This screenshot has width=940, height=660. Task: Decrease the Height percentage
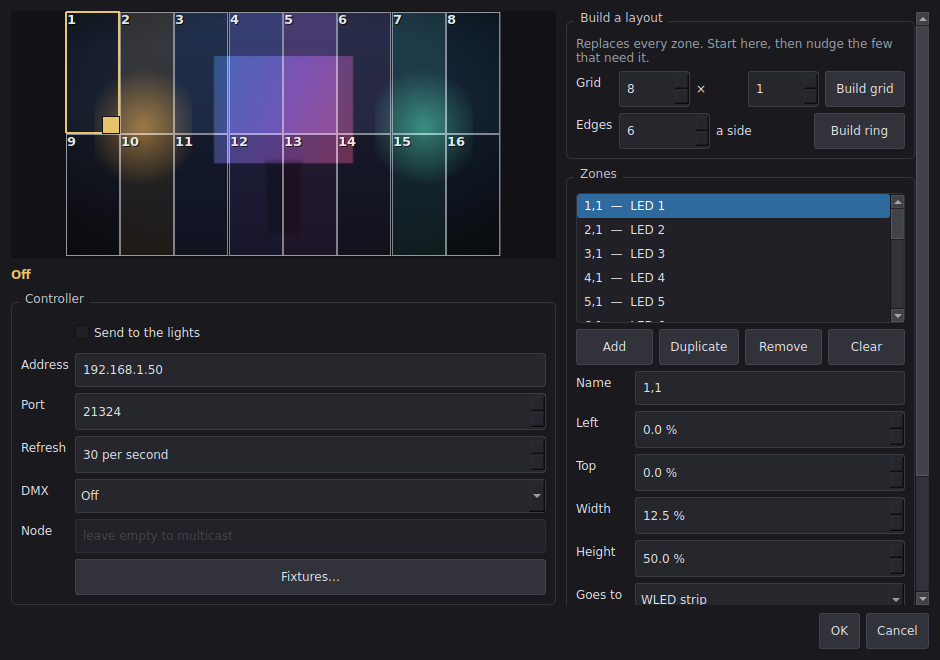click(896, 566)
